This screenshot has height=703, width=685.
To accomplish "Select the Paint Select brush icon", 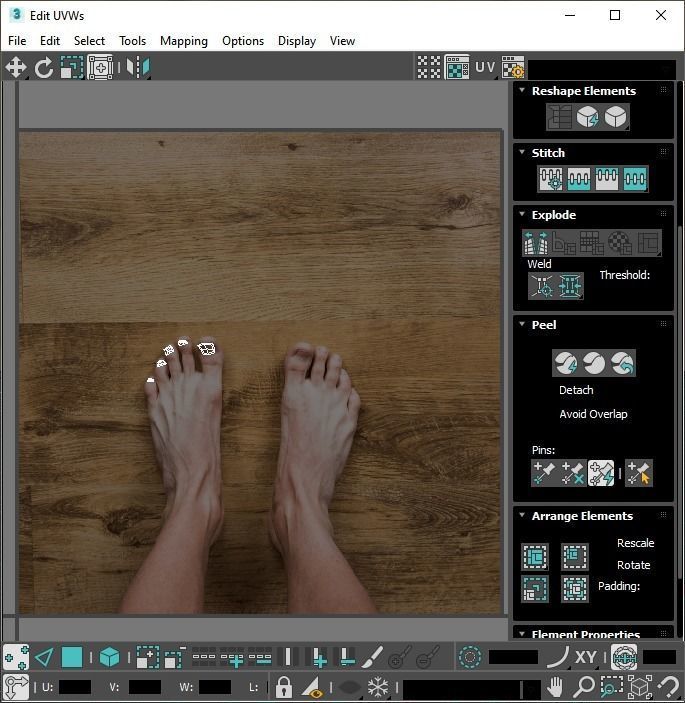I will (x=372, y=658).
